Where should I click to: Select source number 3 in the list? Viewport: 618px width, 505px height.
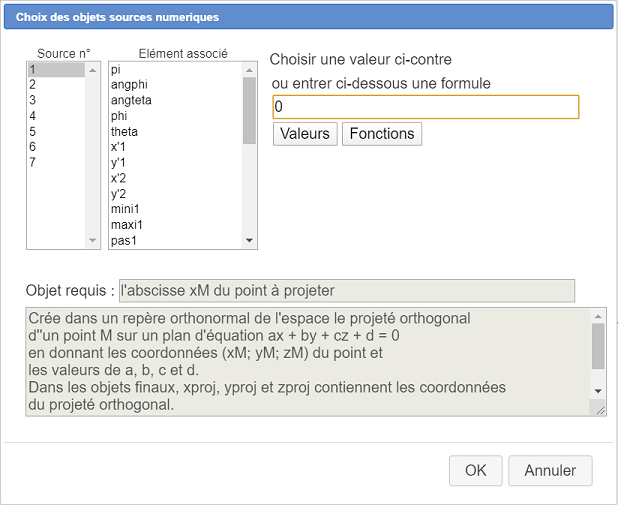coord(56,100)
